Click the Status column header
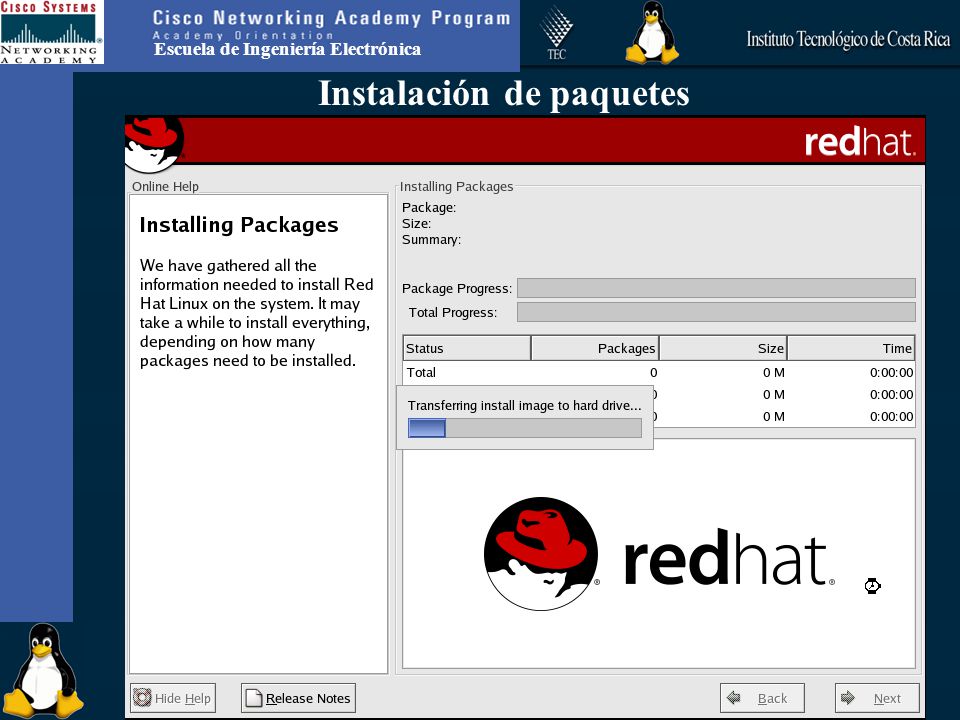Viewport: 960px width, 720px height. [467, 348]
